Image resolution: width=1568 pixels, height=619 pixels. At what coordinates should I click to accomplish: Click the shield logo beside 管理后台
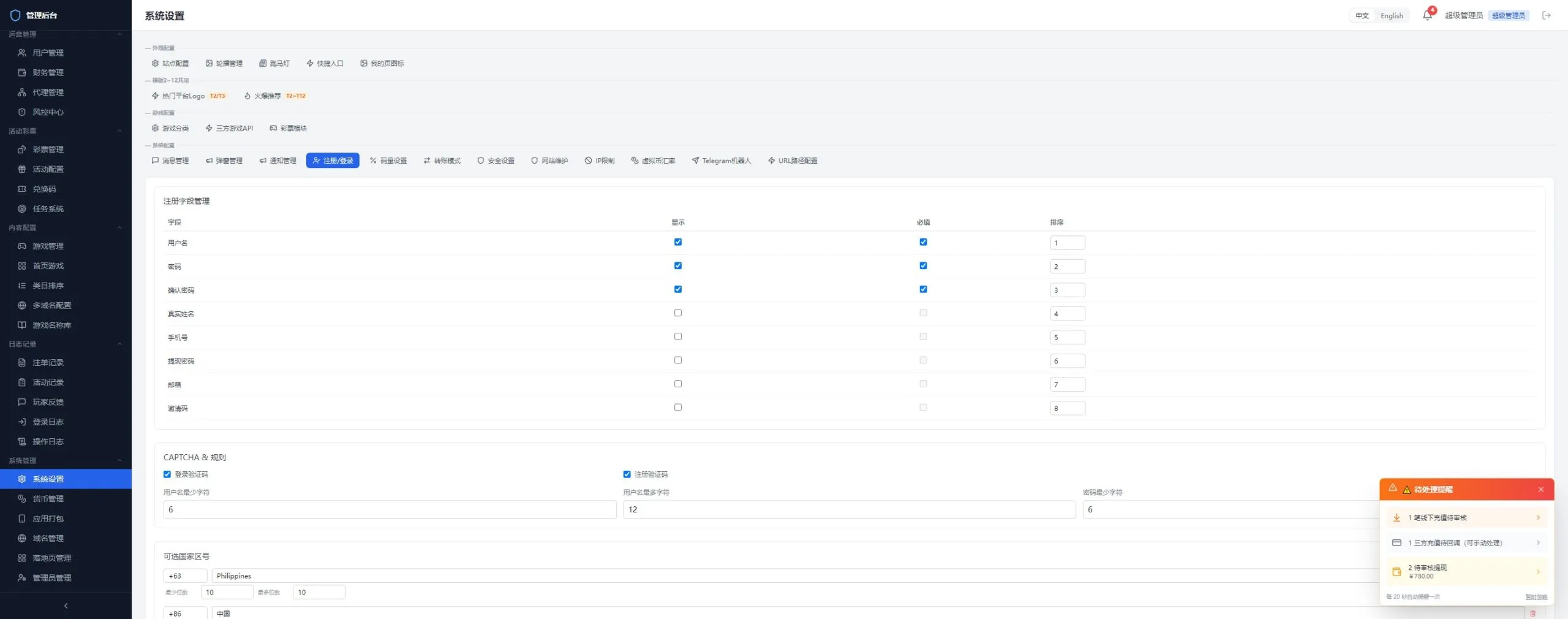[x=15, y=15]
